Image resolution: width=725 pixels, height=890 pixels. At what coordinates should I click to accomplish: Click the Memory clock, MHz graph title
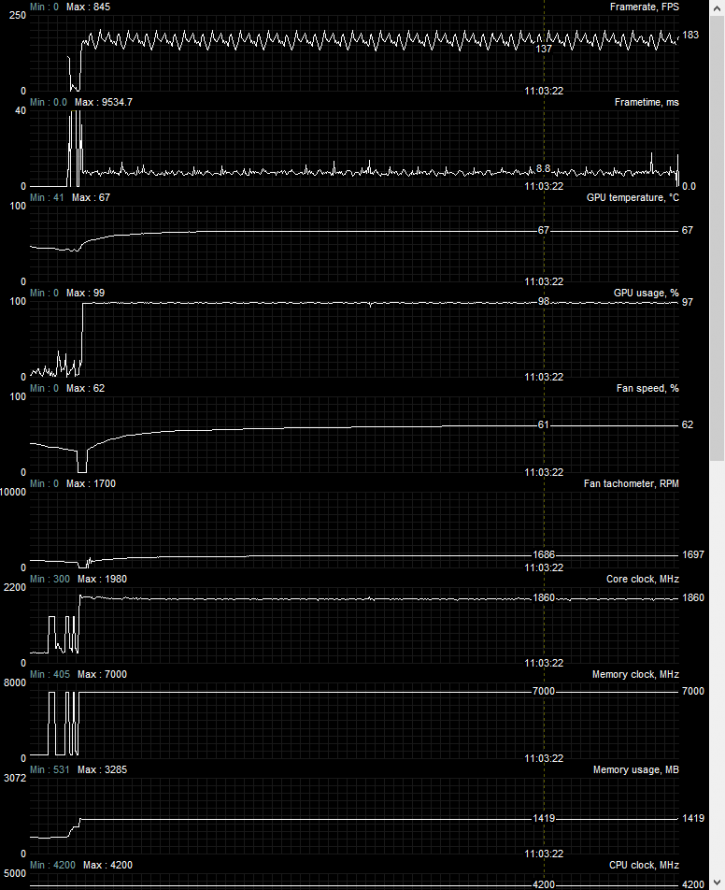coord(635,674)
